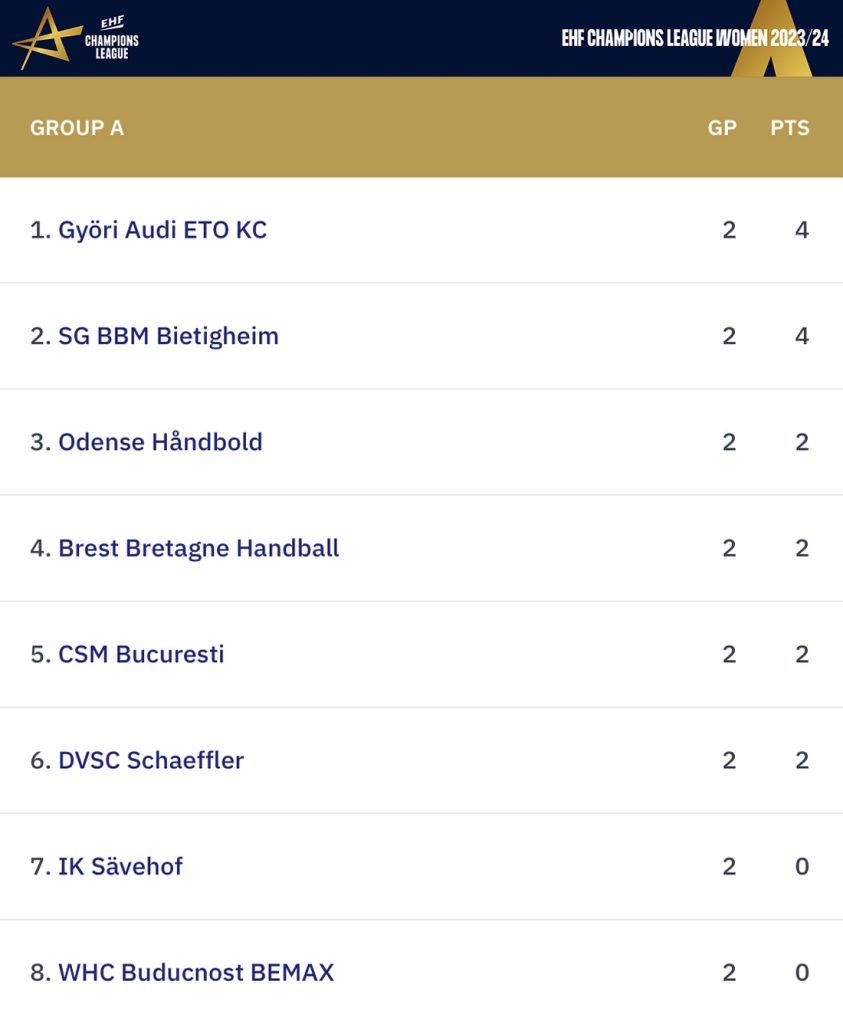Open Brest Bretagne Handball team page

[x=199, y=549]
